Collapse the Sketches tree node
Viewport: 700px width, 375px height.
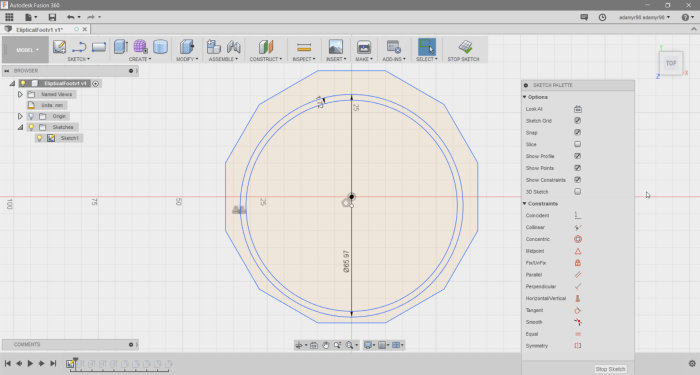pyautogui.click(x=20, y=127)
